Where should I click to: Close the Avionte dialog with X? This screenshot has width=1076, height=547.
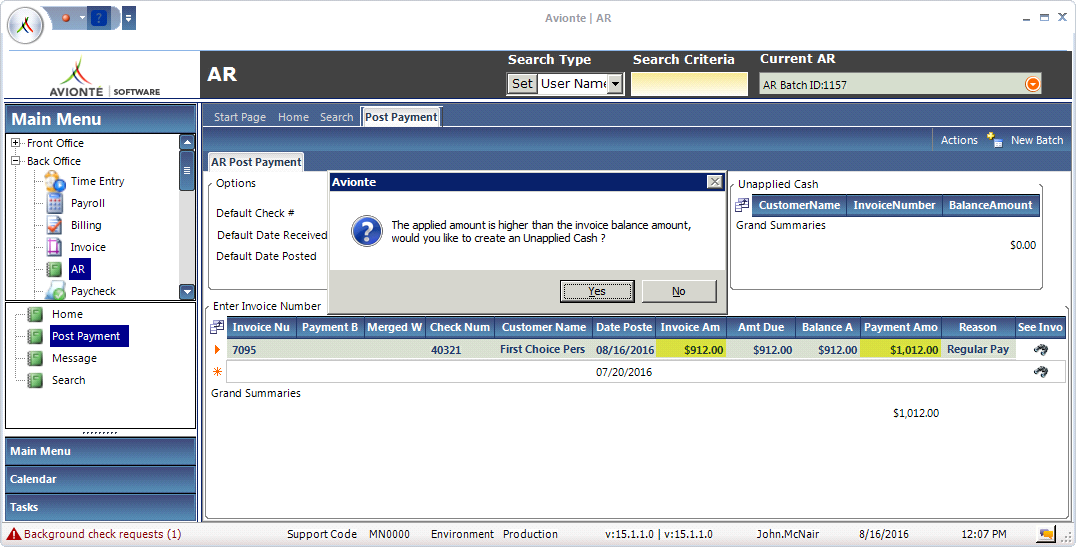click(714, 182)
